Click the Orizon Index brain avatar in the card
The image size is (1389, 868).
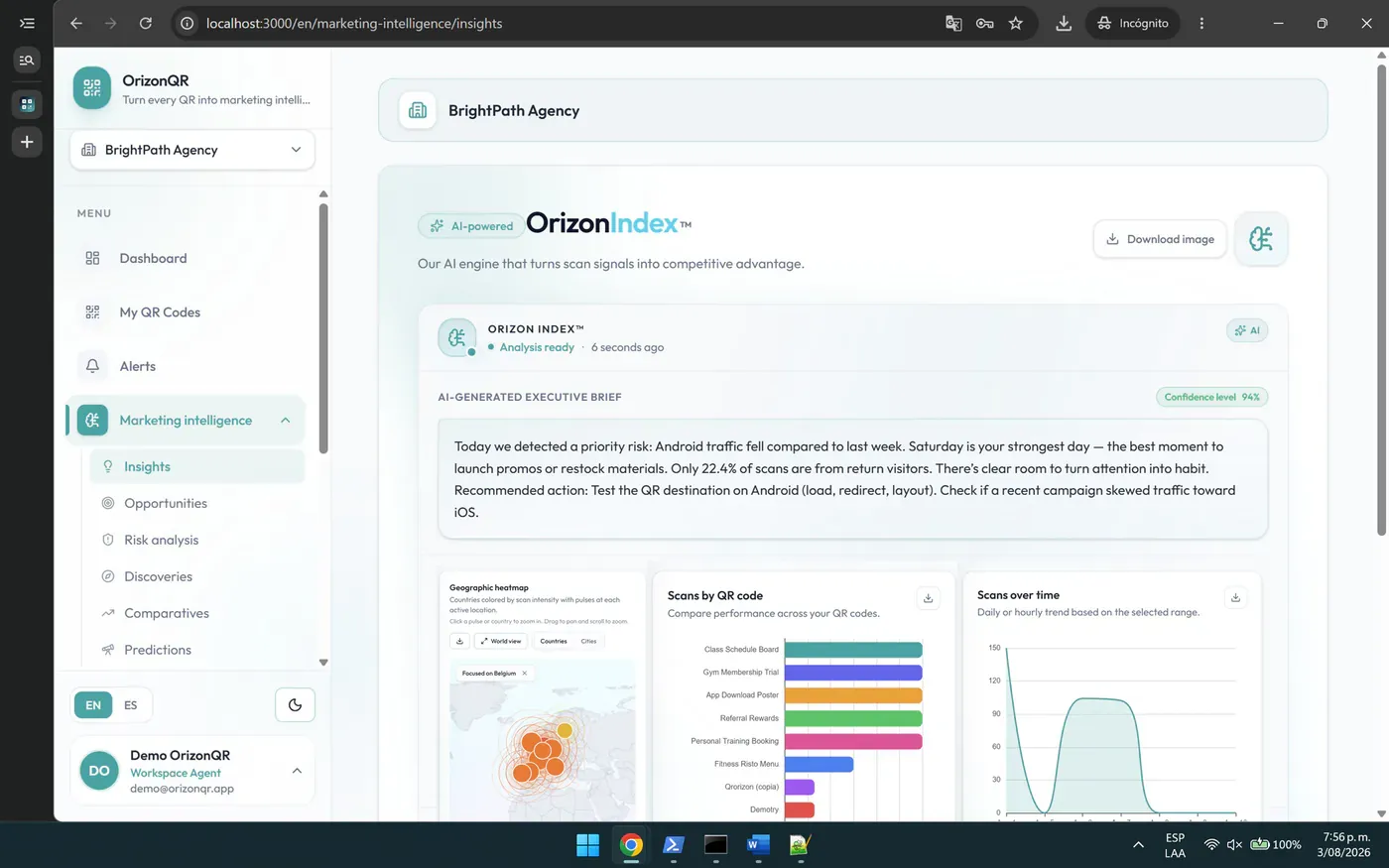click(457, 337)
